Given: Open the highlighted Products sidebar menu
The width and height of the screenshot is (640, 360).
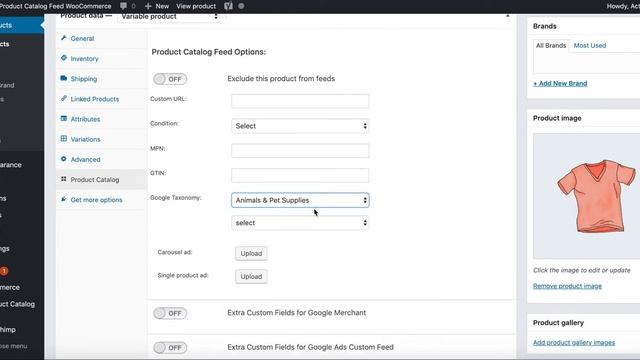Looking at the screenshot, I should [22, 25].
